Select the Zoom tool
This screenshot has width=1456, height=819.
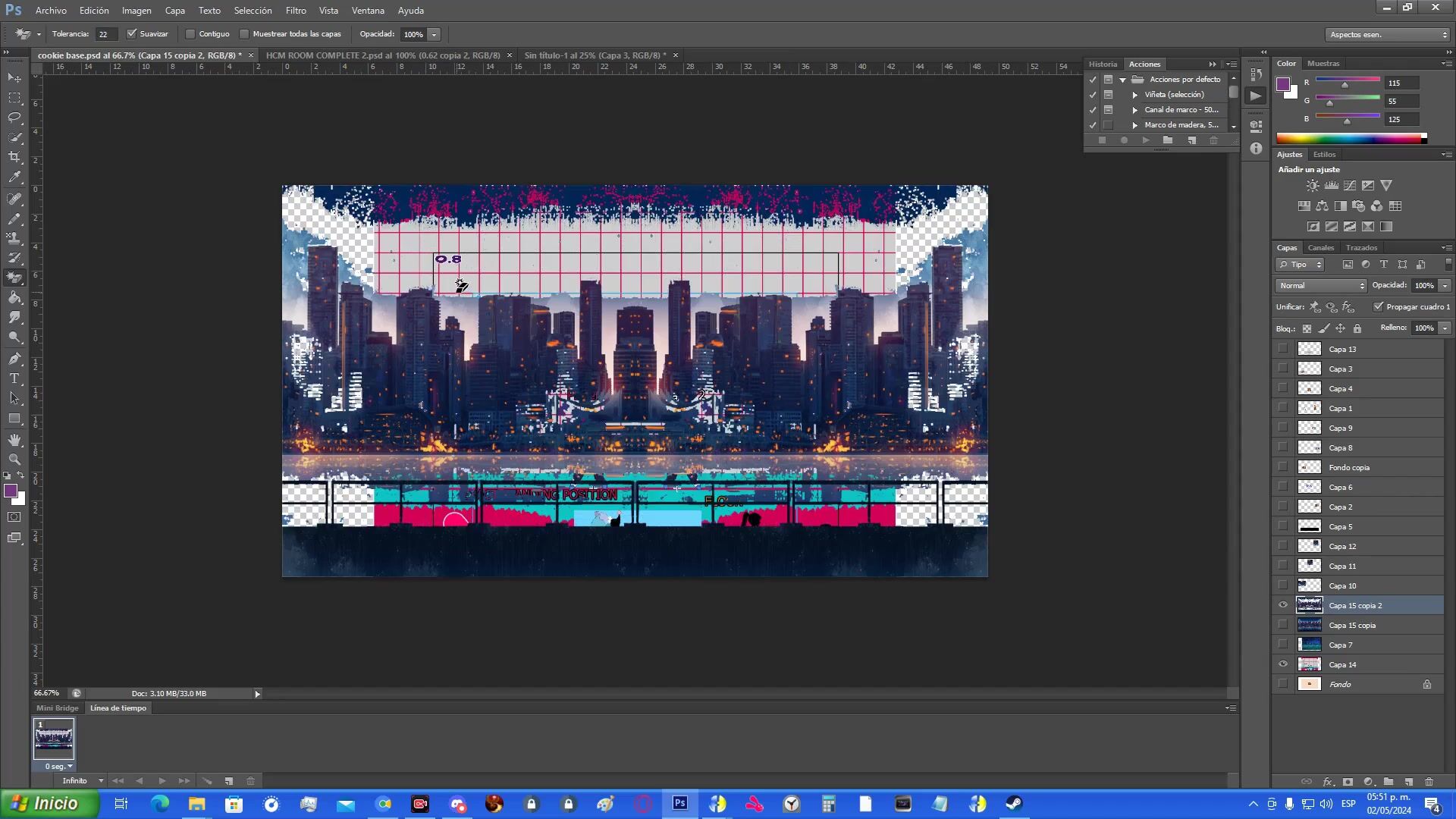coord(14,460)
